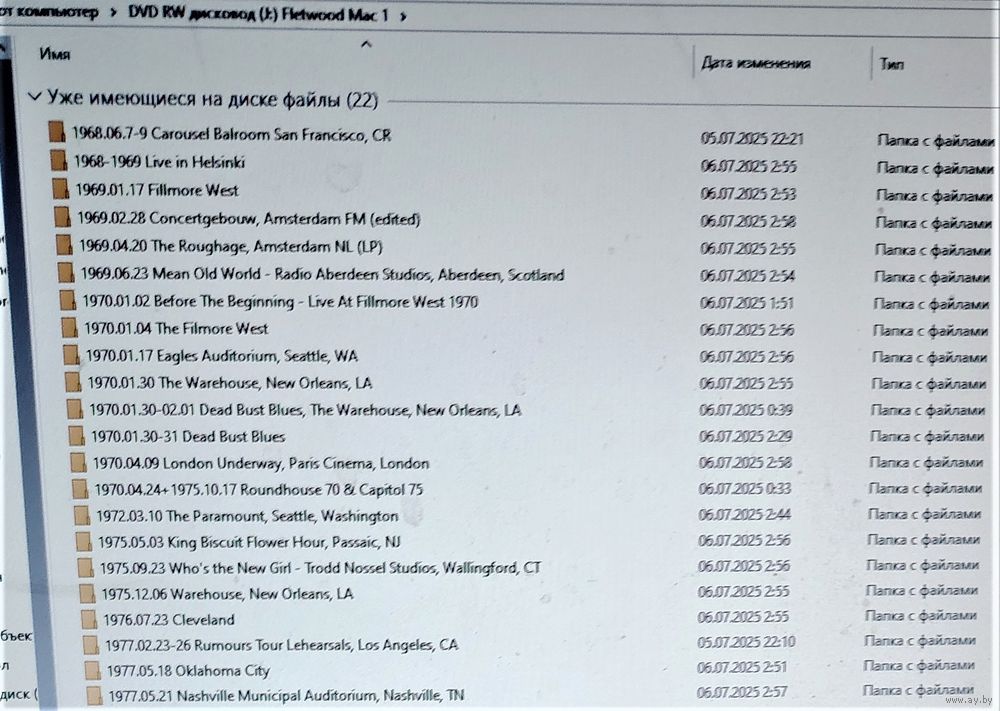Screen dimensions: 1000x711
Task: Click date '06.07.2025 2:44' of The Paramount row
Action: [x=745, y=515]
